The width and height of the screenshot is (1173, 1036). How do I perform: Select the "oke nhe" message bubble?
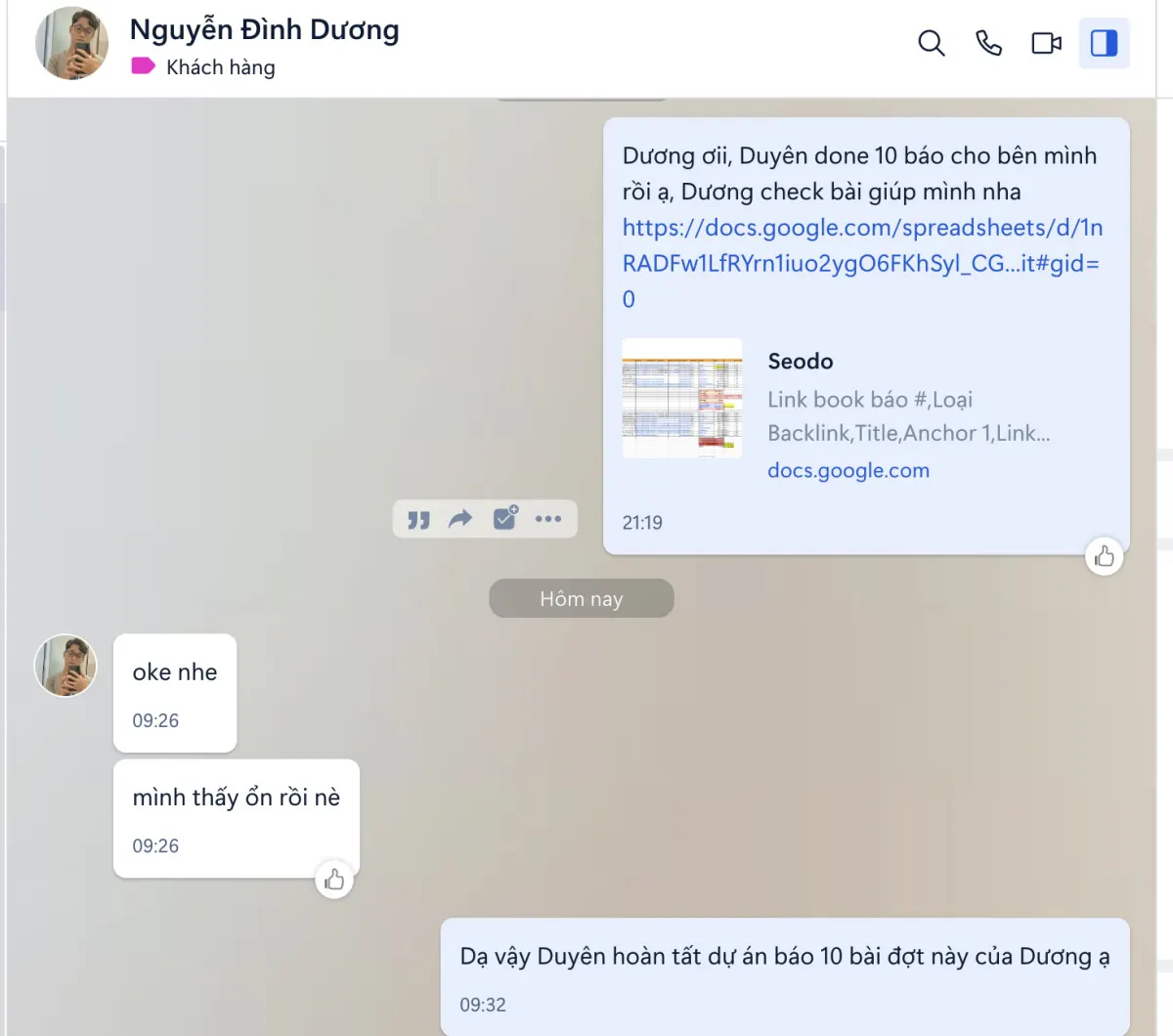tap(175, 693)
